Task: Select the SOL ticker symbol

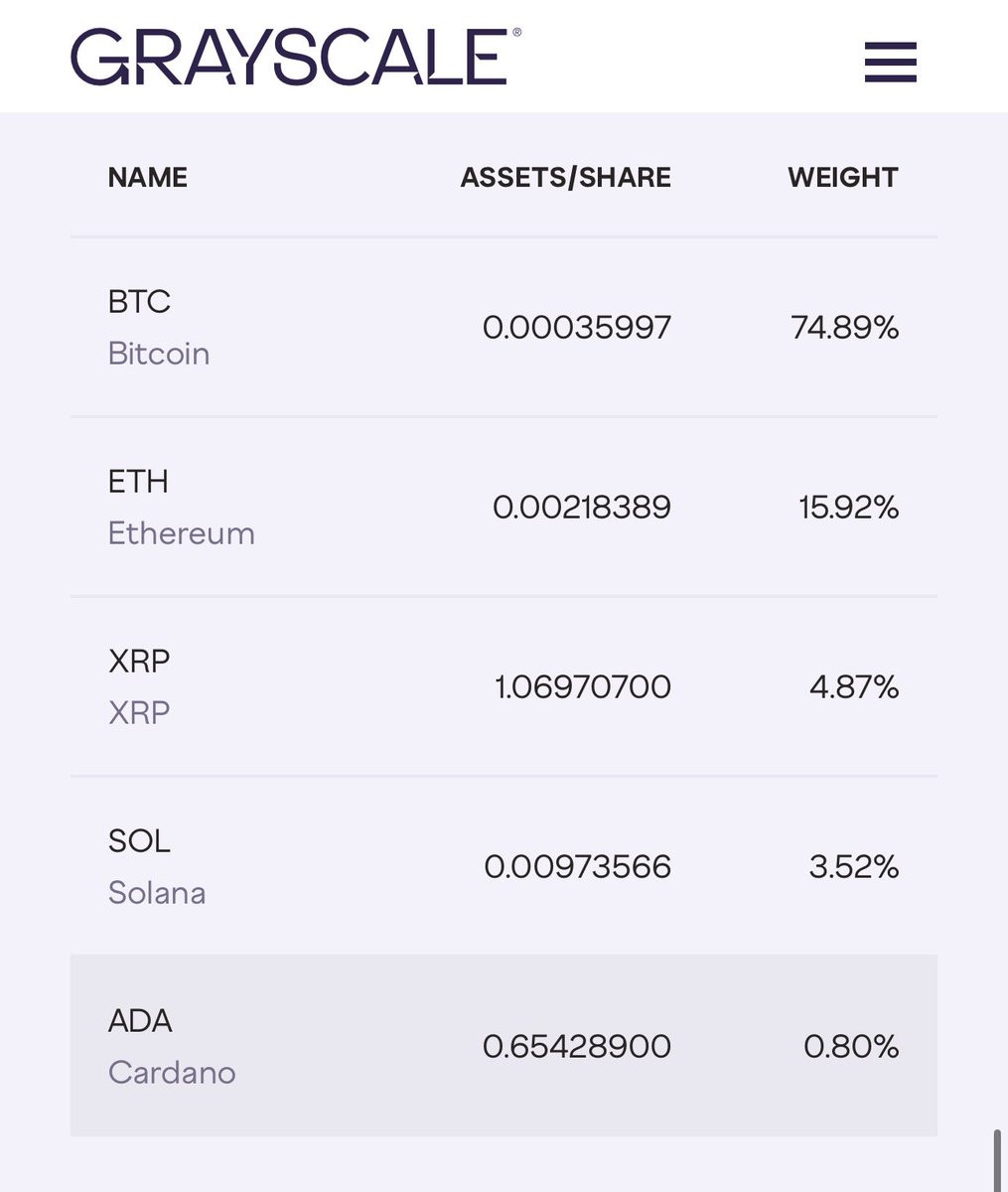Action: (x=139, y=840)
